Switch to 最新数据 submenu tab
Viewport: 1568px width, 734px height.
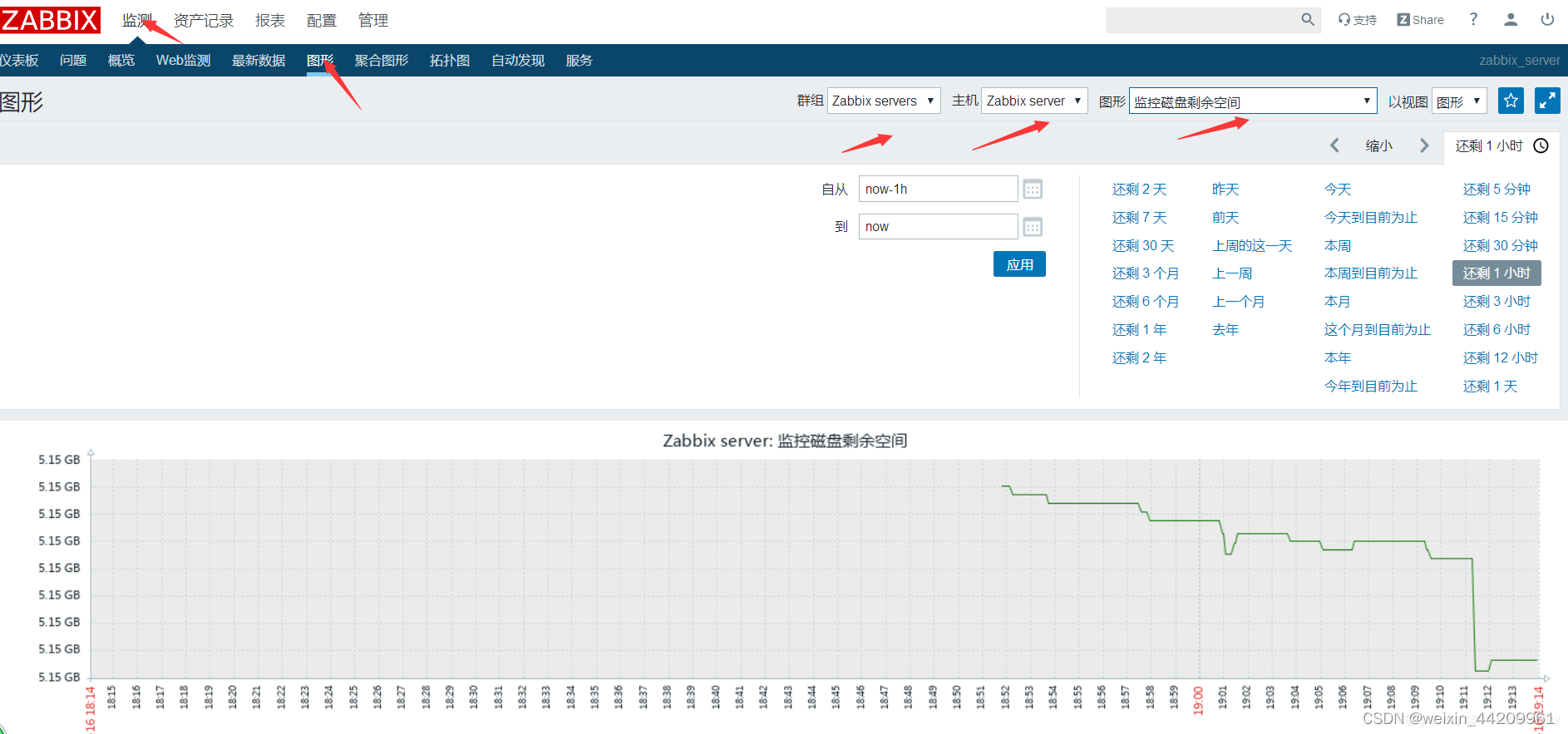tap(259, 61)
